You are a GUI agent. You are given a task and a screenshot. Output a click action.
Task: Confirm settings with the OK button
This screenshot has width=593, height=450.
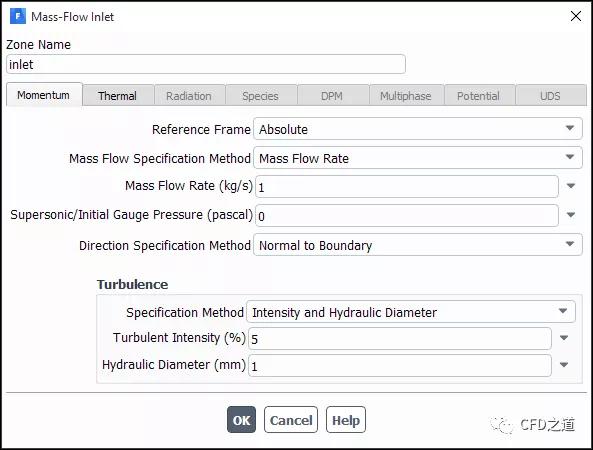[241, 420]
